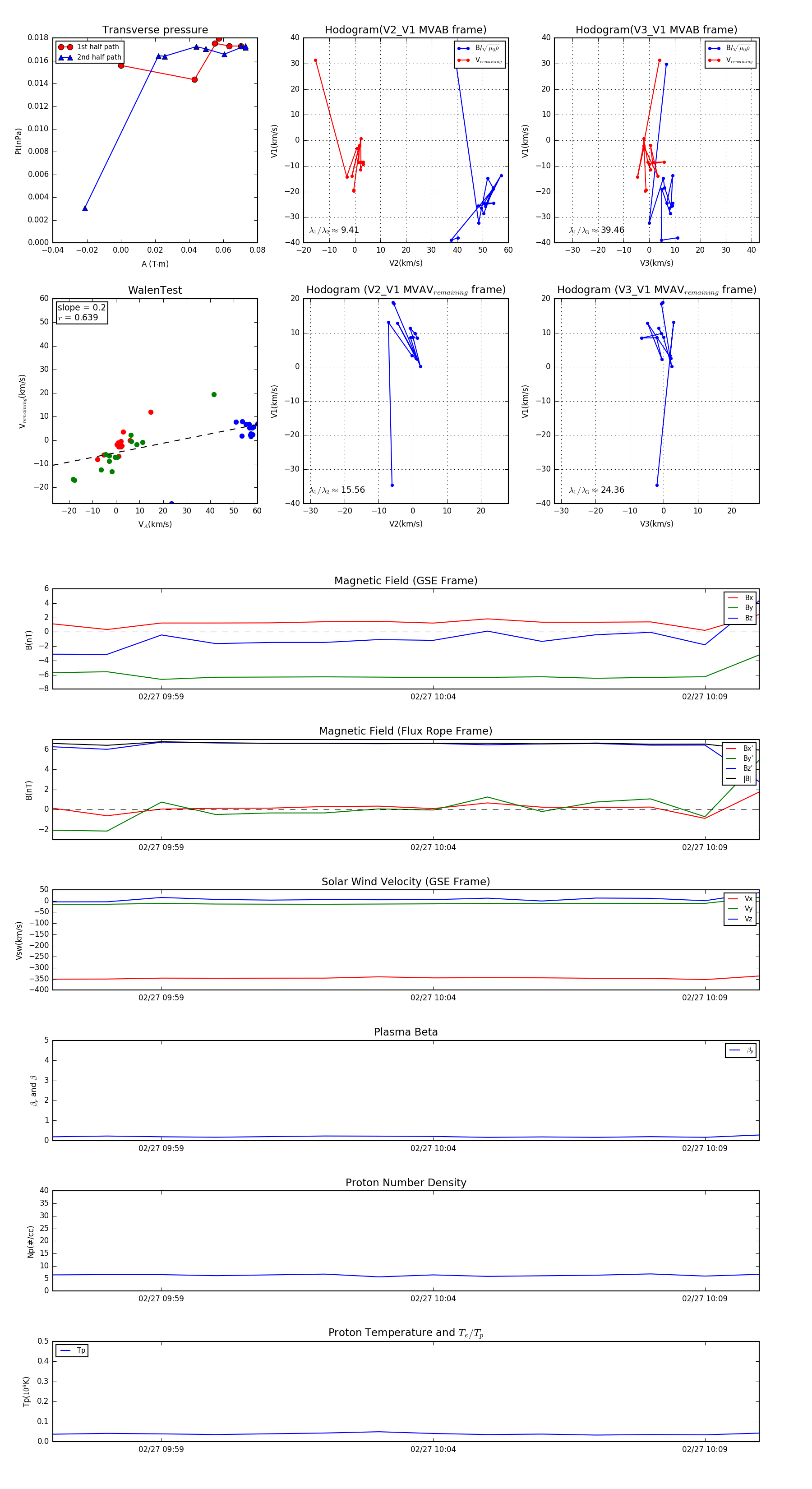812x1489 pixels.
Task: Click the 'Transverse pressure' plot title
Action: [x=155, y=30]
